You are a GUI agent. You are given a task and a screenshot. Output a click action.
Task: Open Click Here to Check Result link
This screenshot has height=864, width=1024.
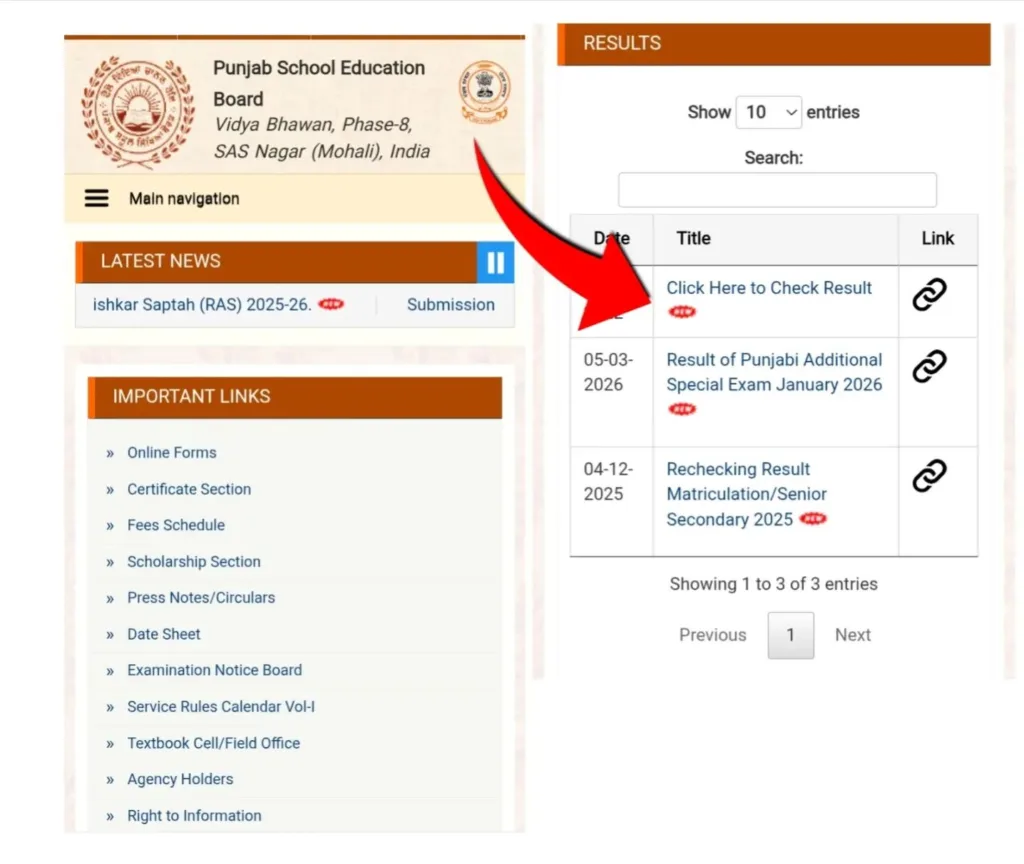tap(769, 288)
